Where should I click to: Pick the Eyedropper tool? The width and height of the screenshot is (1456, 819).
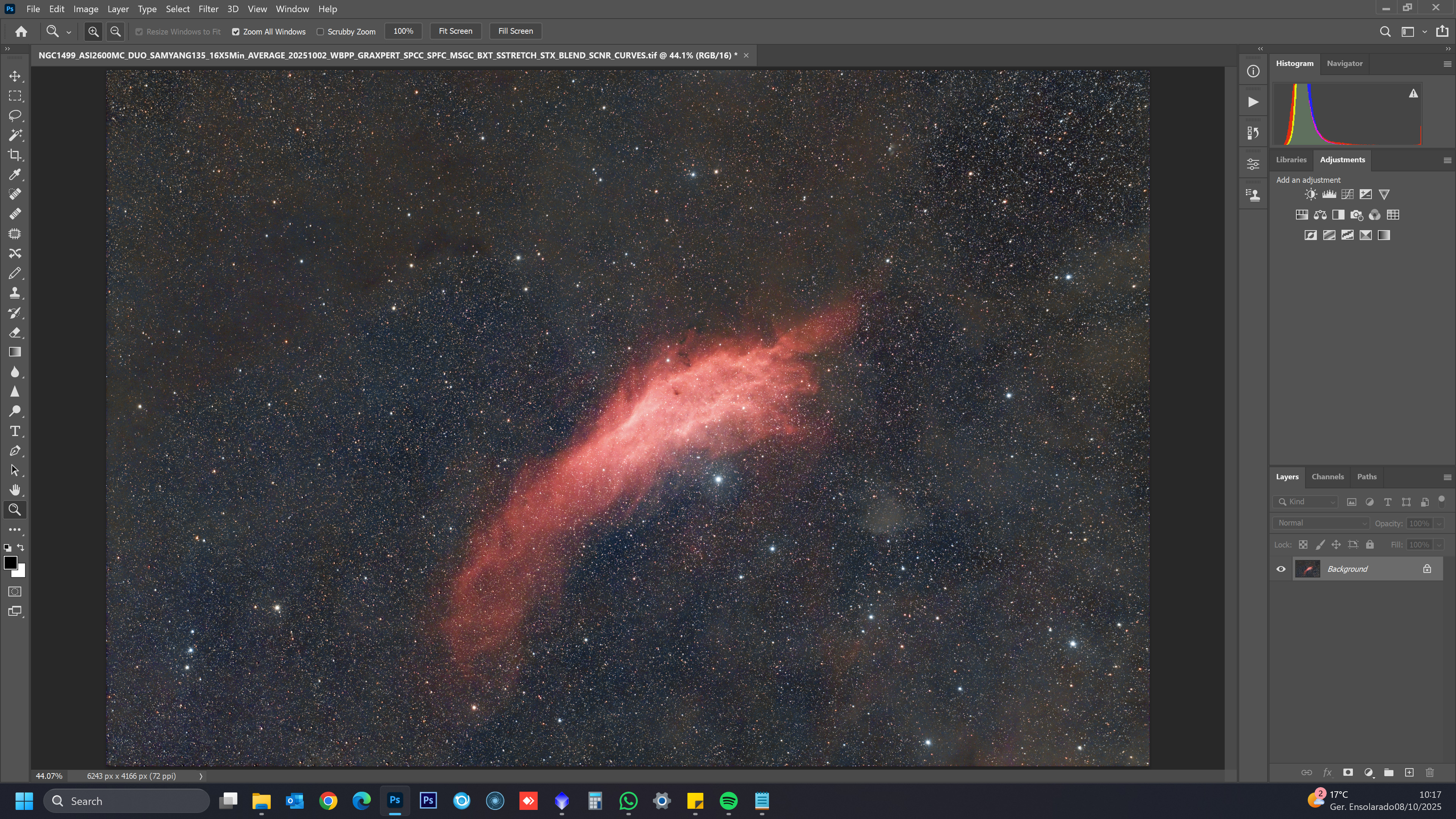[15, 175]
